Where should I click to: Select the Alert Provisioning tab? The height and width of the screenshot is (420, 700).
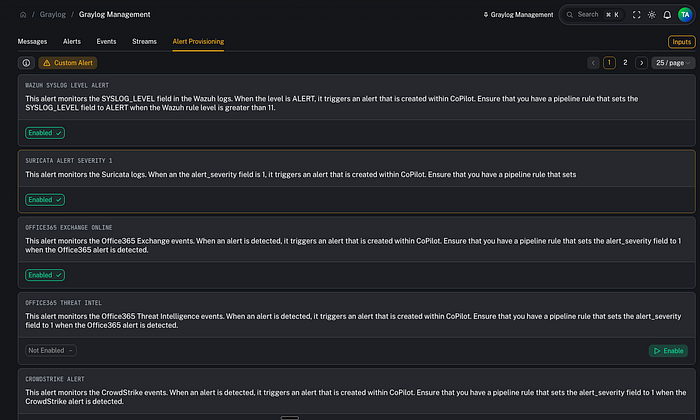click(198, 42)
